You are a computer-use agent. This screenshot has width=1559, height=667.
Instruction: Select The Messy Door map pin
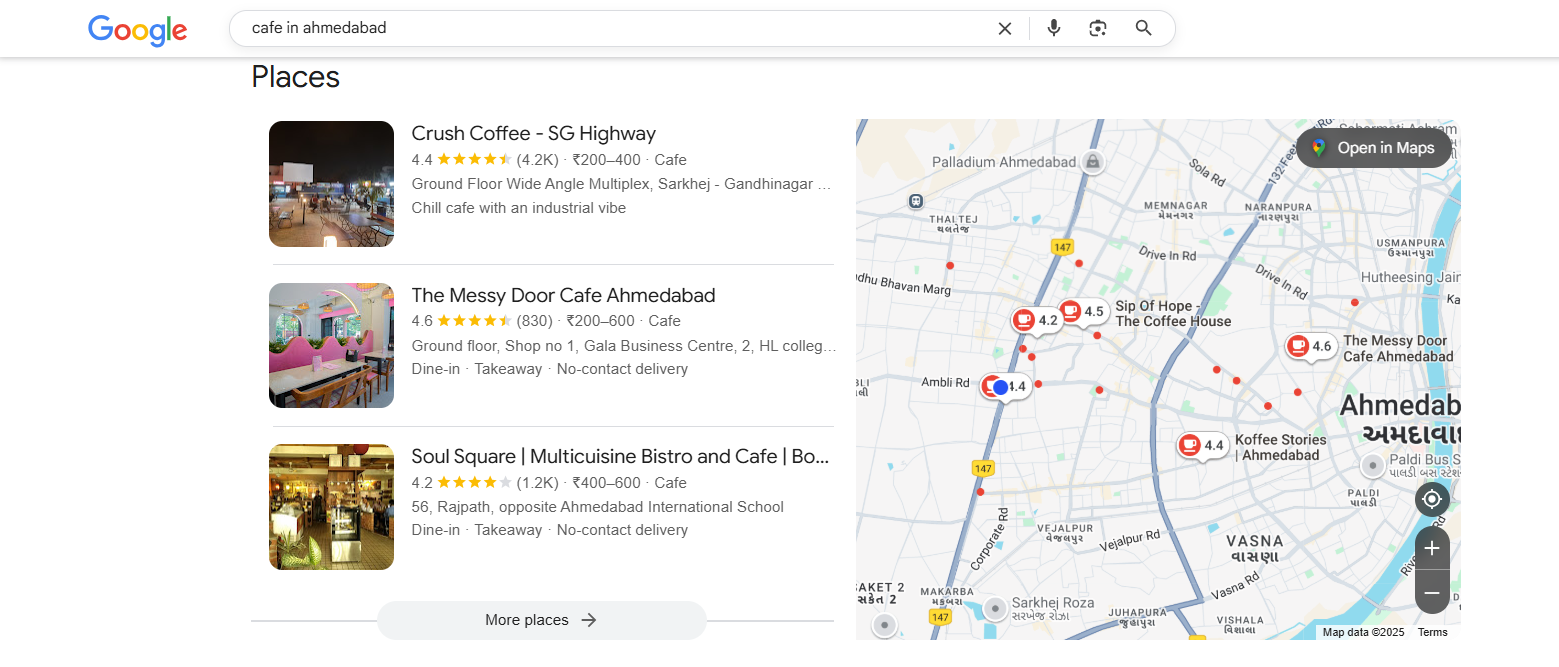point(1298,346)
